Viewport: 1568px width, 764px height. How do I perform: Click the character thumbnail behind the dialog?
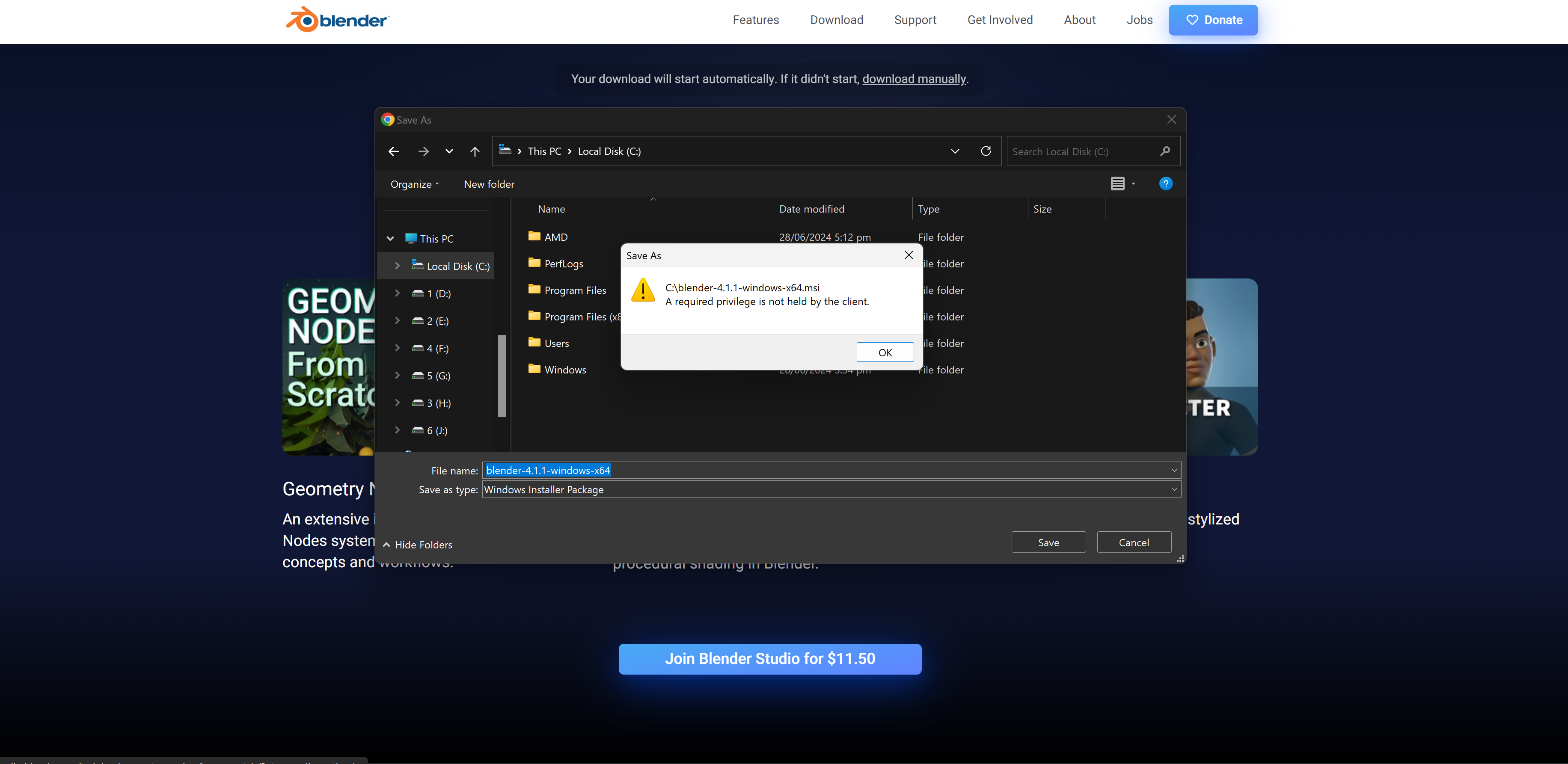pyautogui.click(x=1222, y=367)
